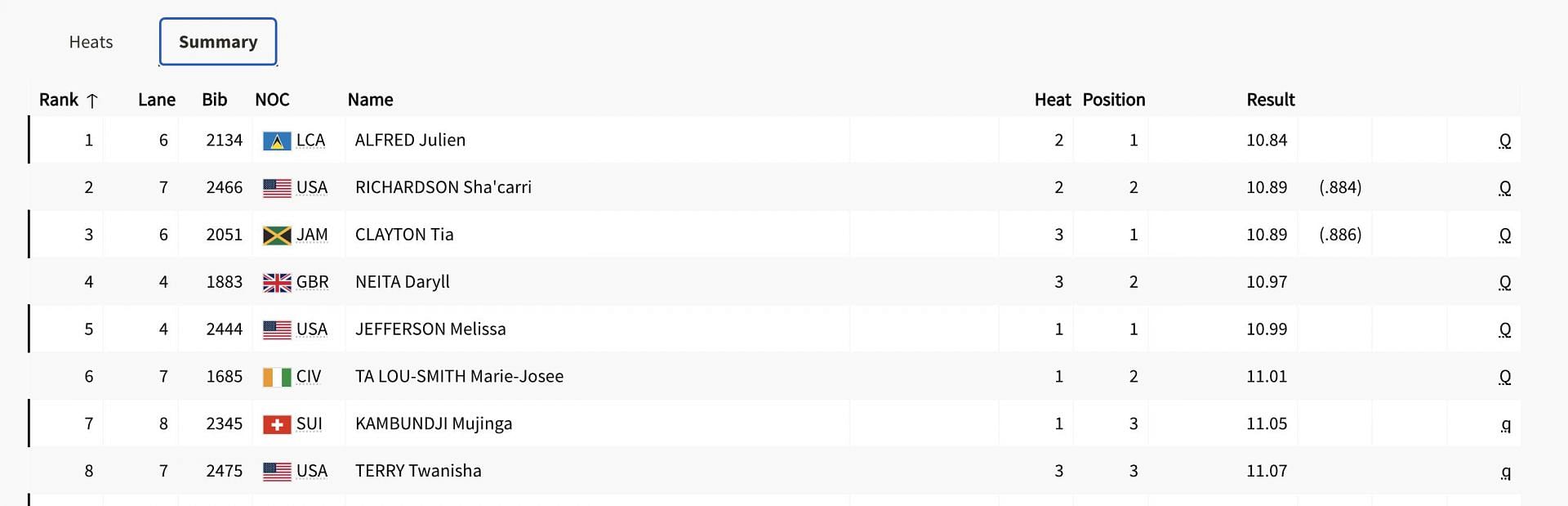This screenshot has height=506, width=1568.
Task: Click lowercase q mark for Kambundji
Action: click(1506, 424)
